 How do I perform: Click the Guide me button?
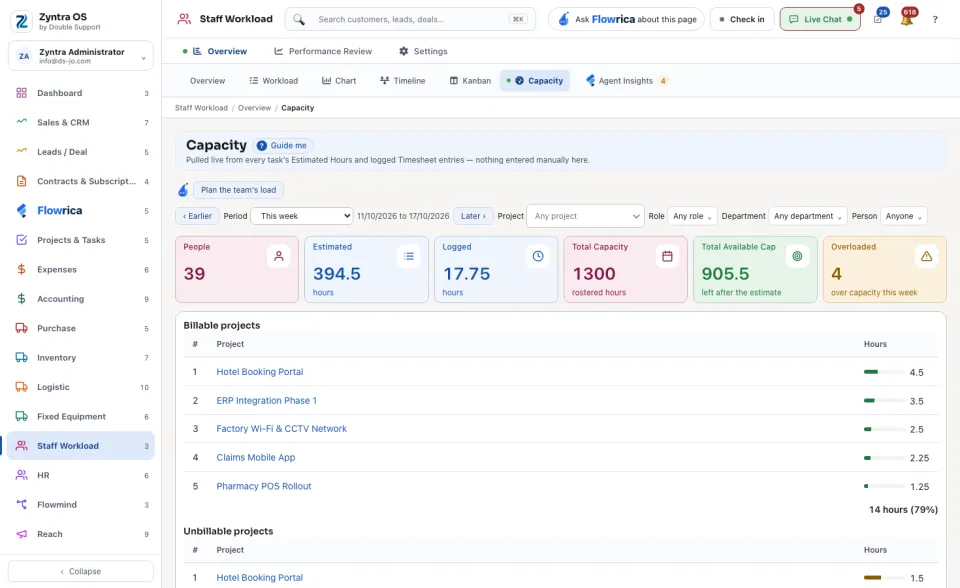(282, 146)
